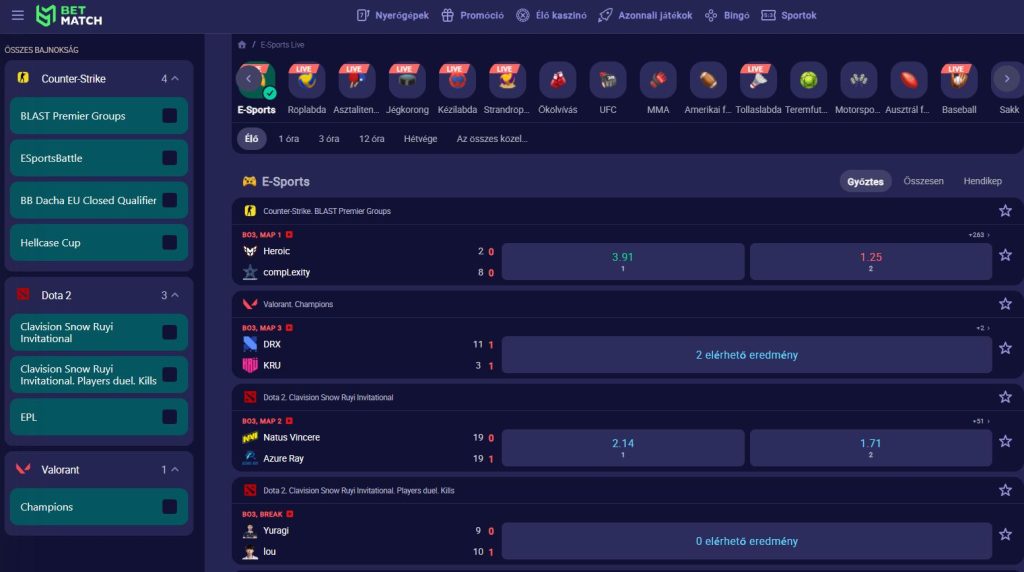Open Bingó in the top navigation

tap(727, 15)
